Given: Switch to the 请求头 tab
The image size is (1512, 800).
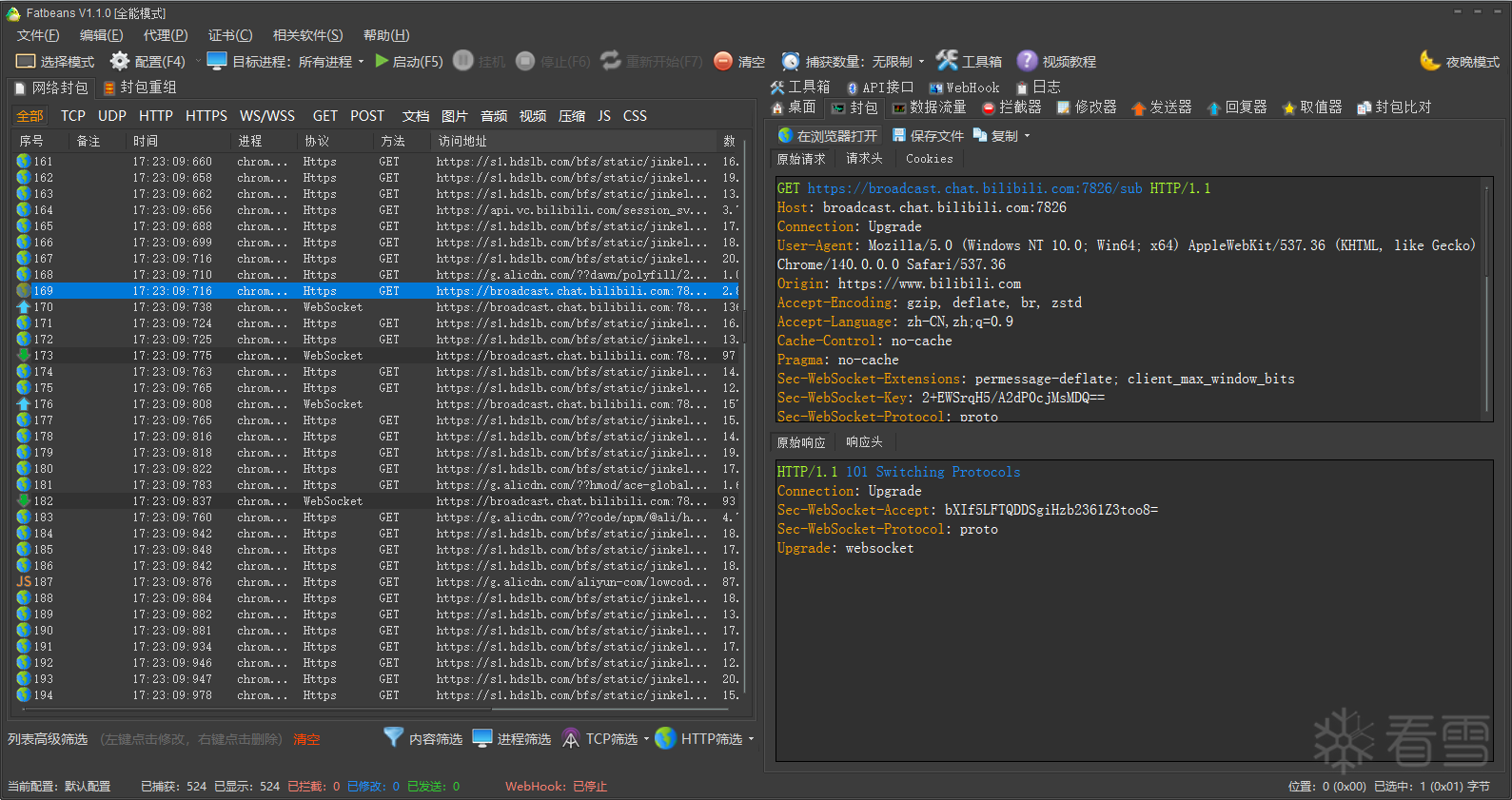Looking at the screenshot, I should point(864,159).
